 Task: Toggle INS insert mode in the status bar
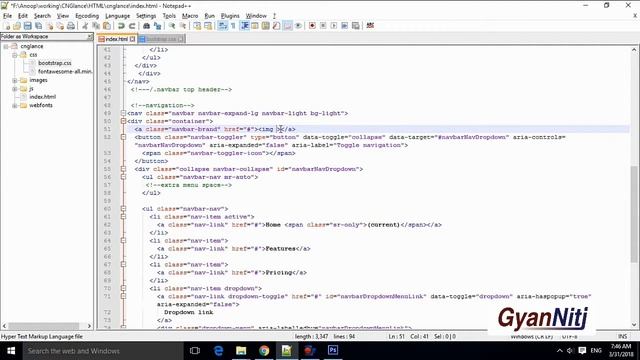[622, 336]
